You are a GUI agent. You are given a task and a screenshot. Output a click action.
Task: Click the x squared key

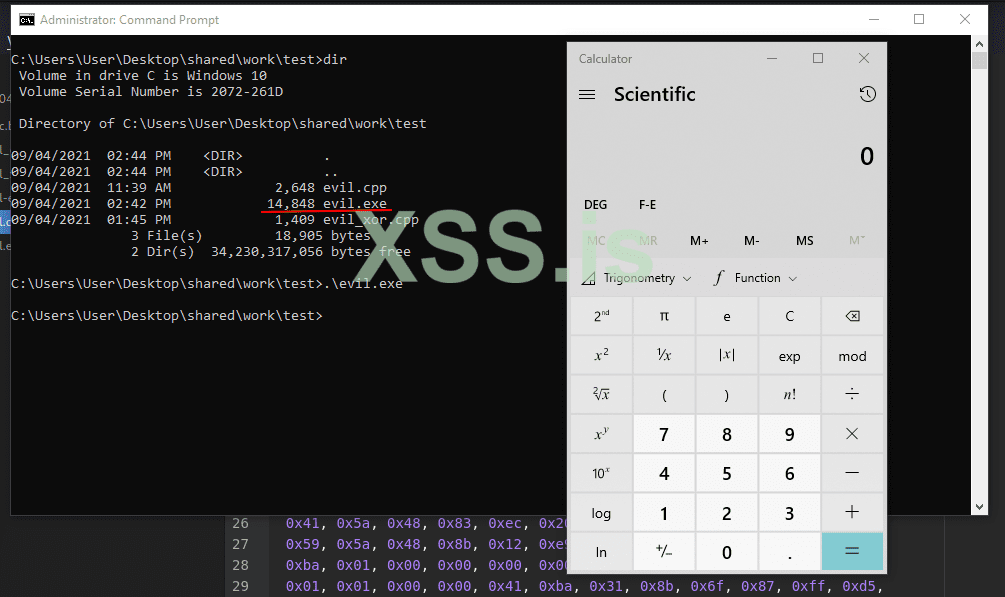click(x=601, y=355)
